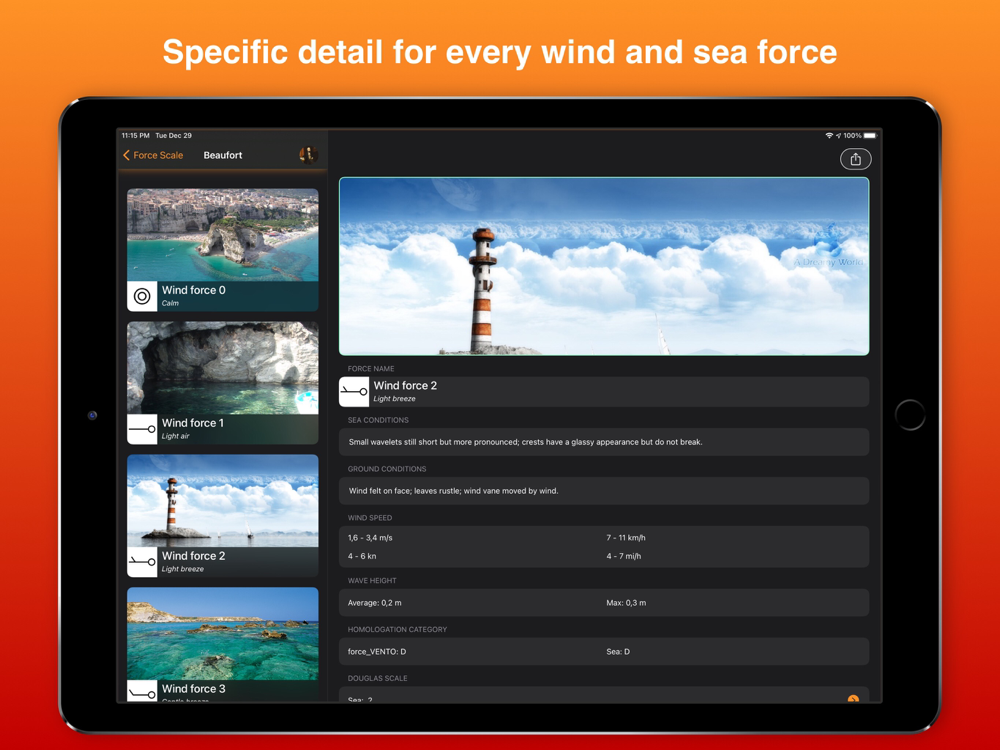Click the large lighthouse header image
The image size is (1000, 750).
(604, 266)
